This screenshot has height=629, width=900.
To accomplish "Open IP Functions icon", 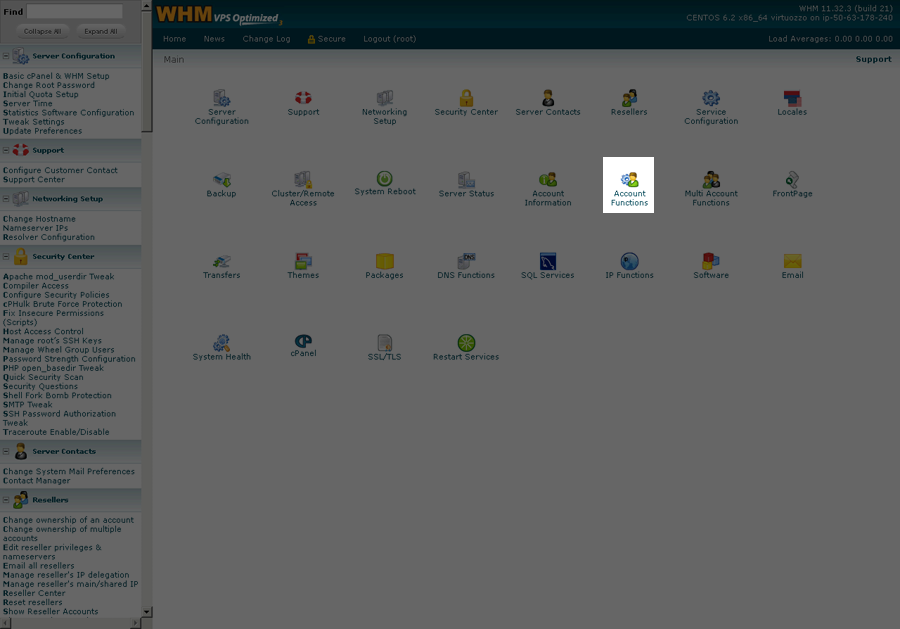I will point(629,261).
